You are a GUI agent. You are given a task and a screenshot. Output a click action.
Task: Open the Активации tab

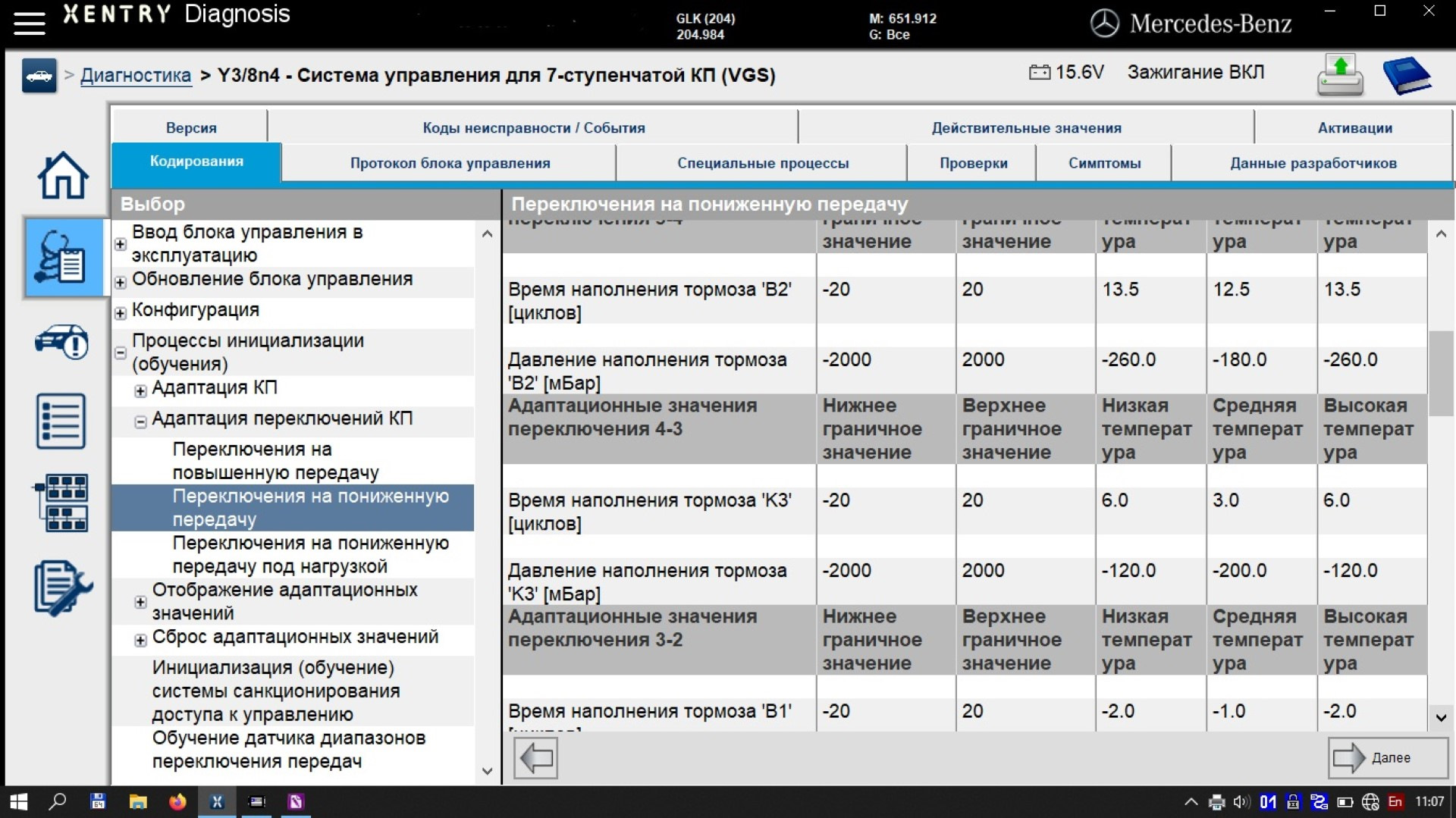click(x=1354, y=127)
